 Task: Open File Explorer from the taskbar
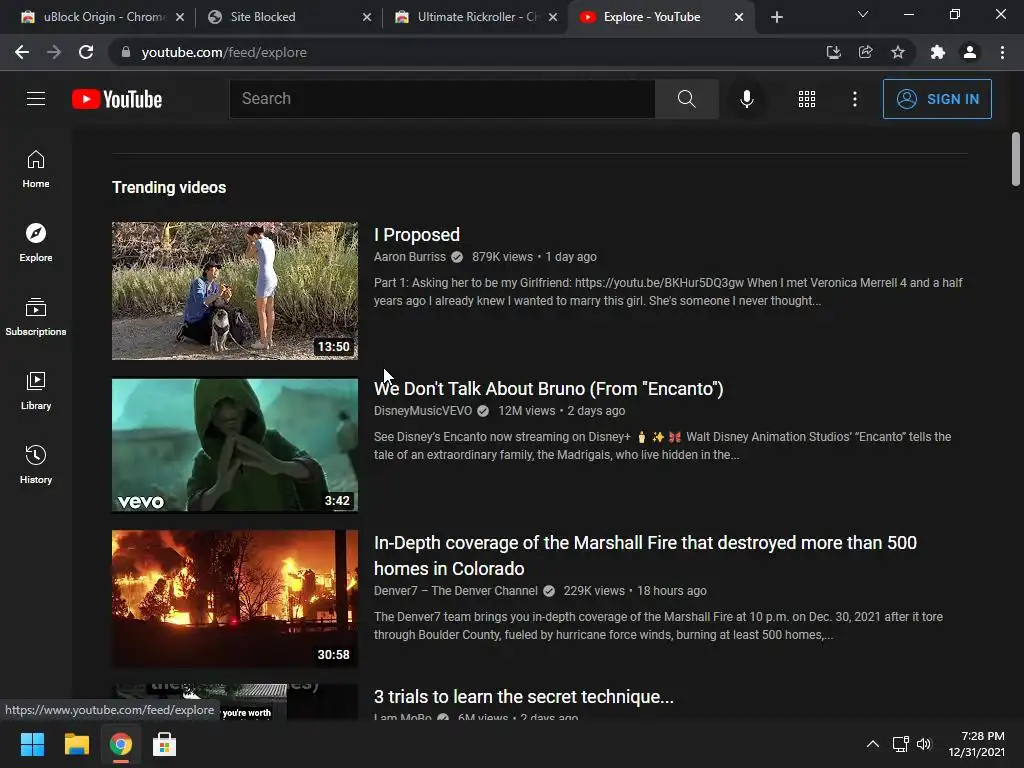[x=76, y=744]
